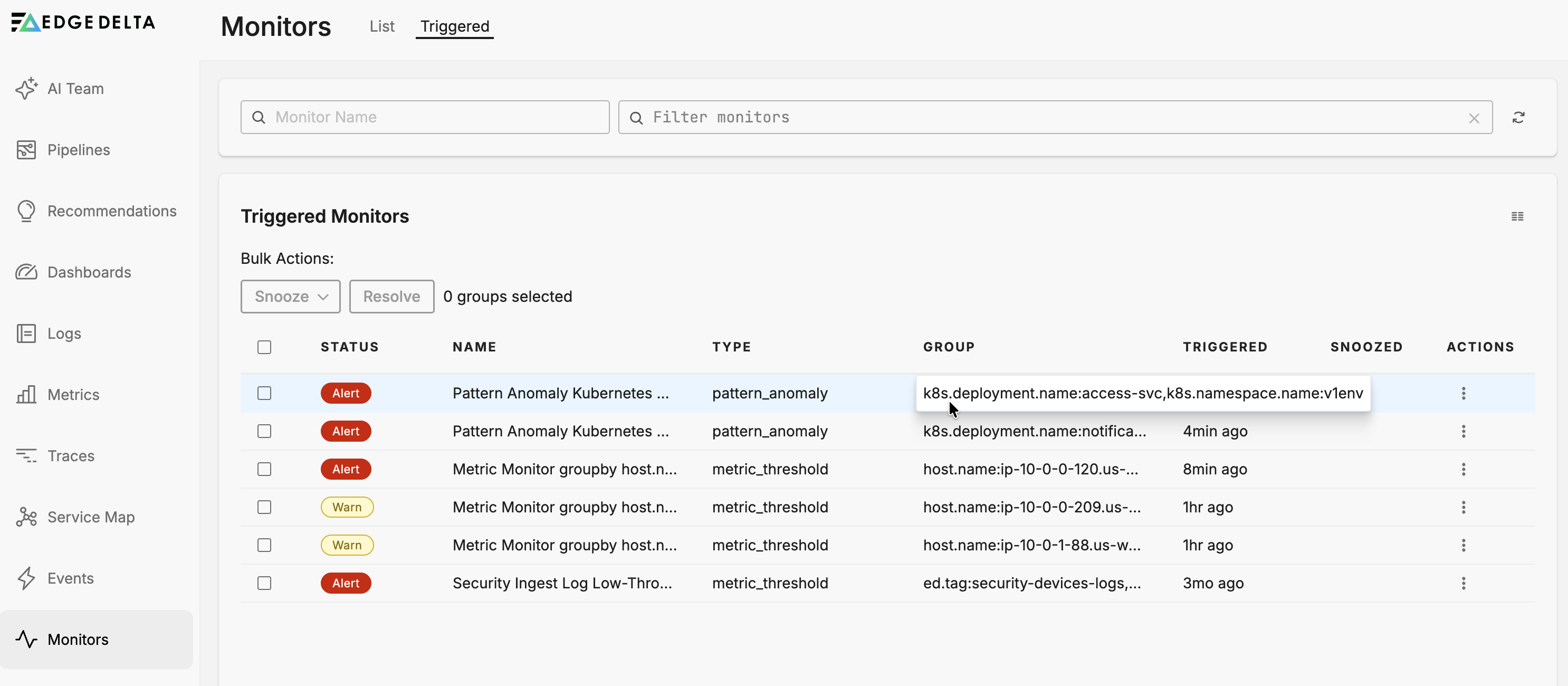The image size is (1568, 686).
Task: Open the Dashboards view
Action: tap(89, 272)
